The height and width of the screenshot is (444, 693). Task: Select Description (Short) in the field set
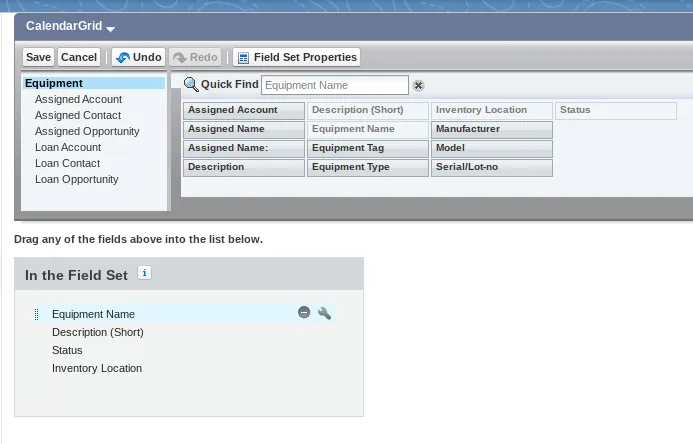(98, 332)
